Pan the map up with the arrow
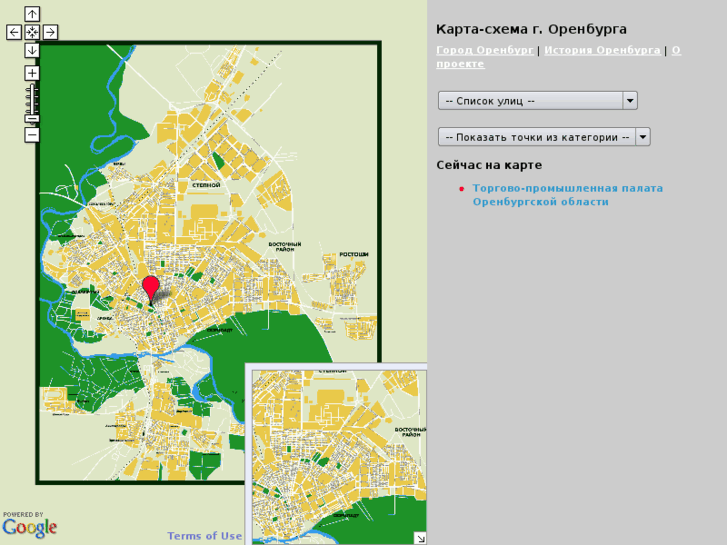 (32, 14)
